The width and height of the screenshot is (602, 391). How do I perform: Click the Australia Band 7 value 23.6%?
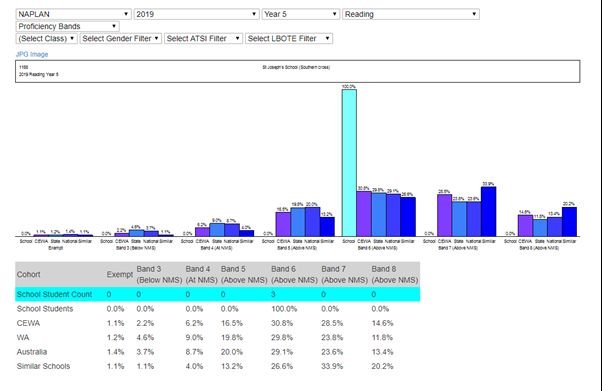click(x=332, y=352)
